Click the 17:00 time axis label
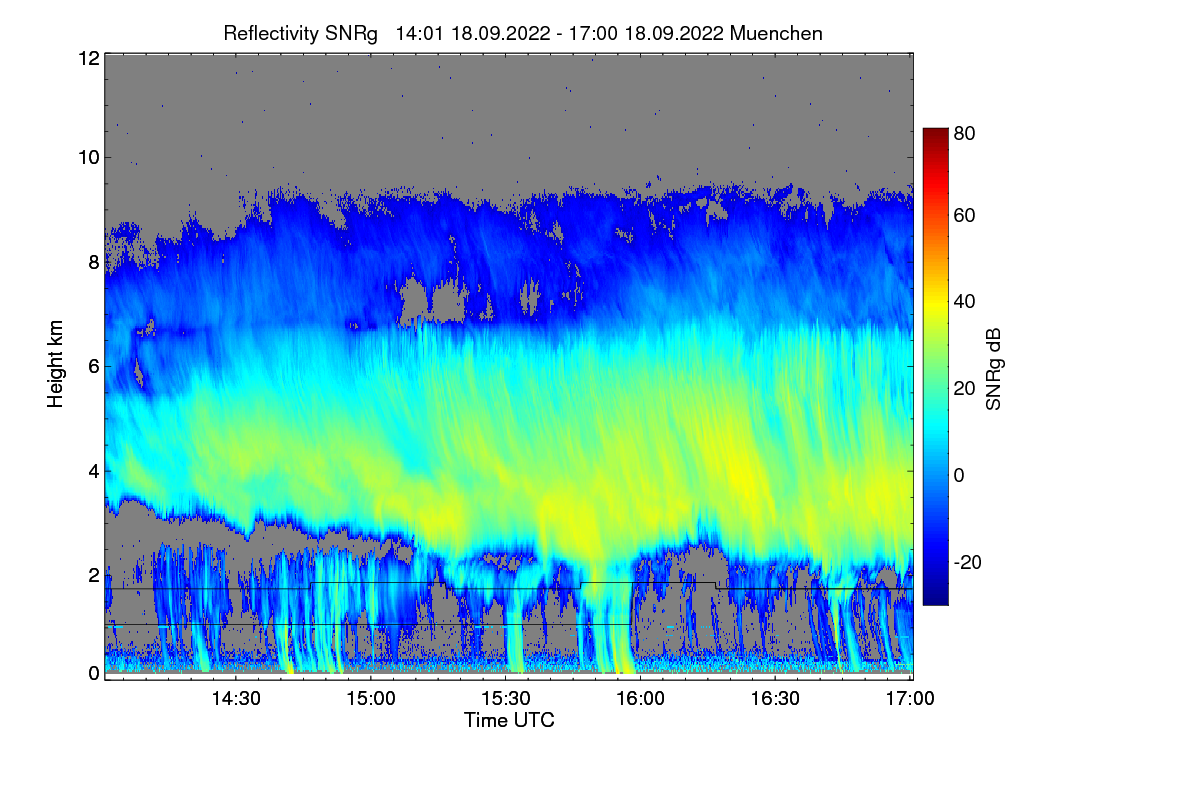This screenshot has width=1200, height=800. click(x=911, y=698)
